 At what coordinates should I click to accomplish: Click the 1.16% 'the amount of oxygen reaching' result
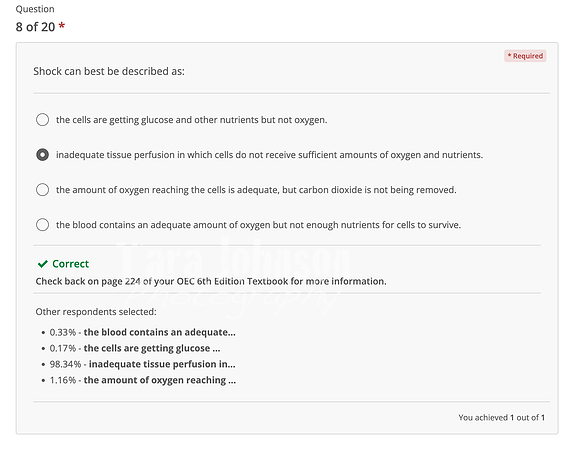pos(143,380)
